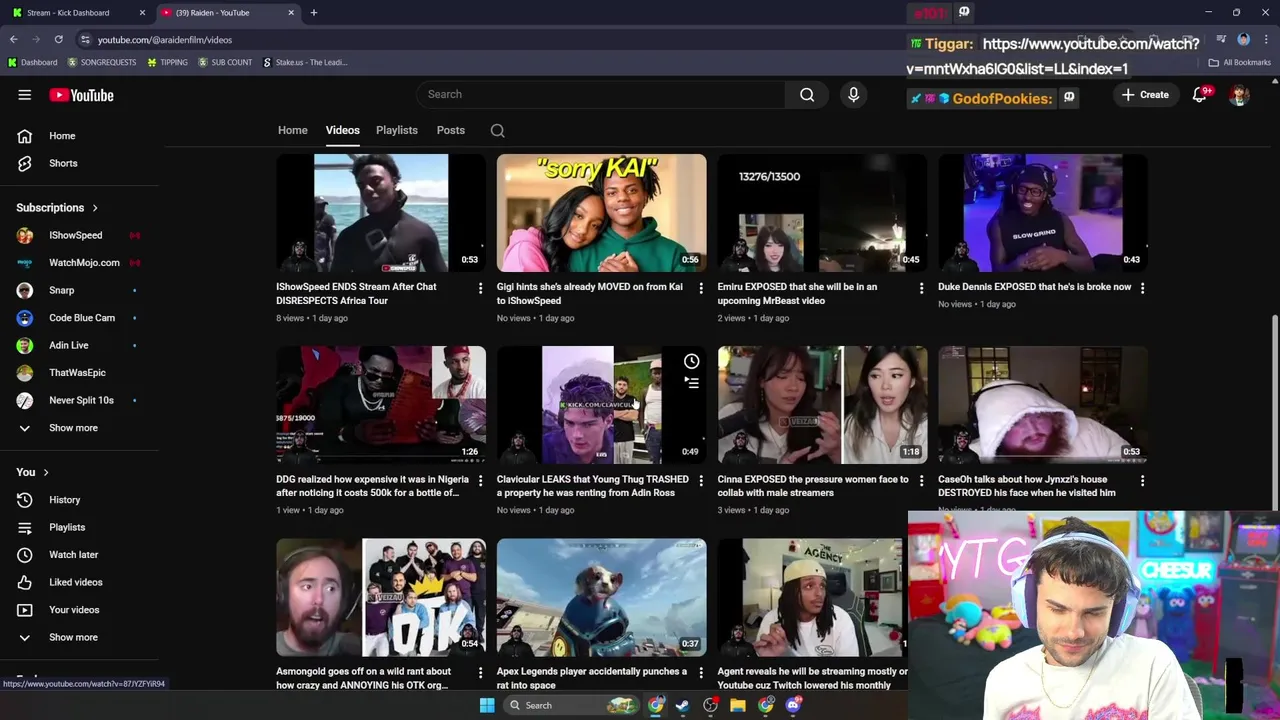Open the YouTube hamburger guide menu

pos(25,95)
